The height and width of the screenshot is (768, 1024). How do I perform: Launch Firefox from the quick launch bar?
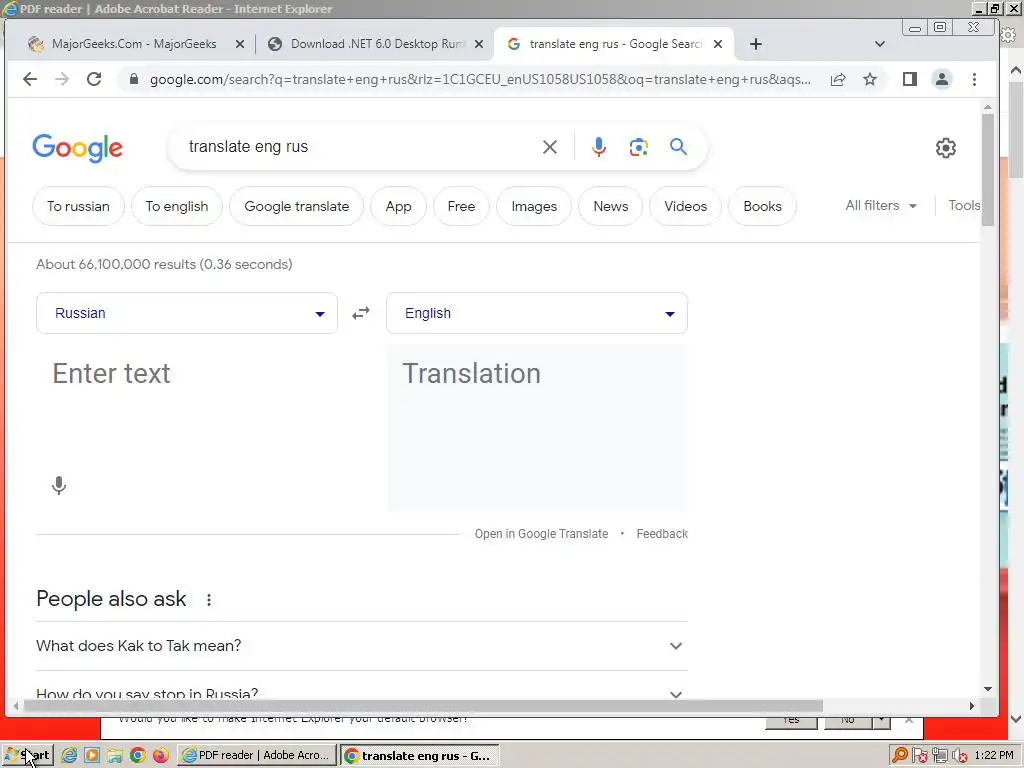pos(161,756)
